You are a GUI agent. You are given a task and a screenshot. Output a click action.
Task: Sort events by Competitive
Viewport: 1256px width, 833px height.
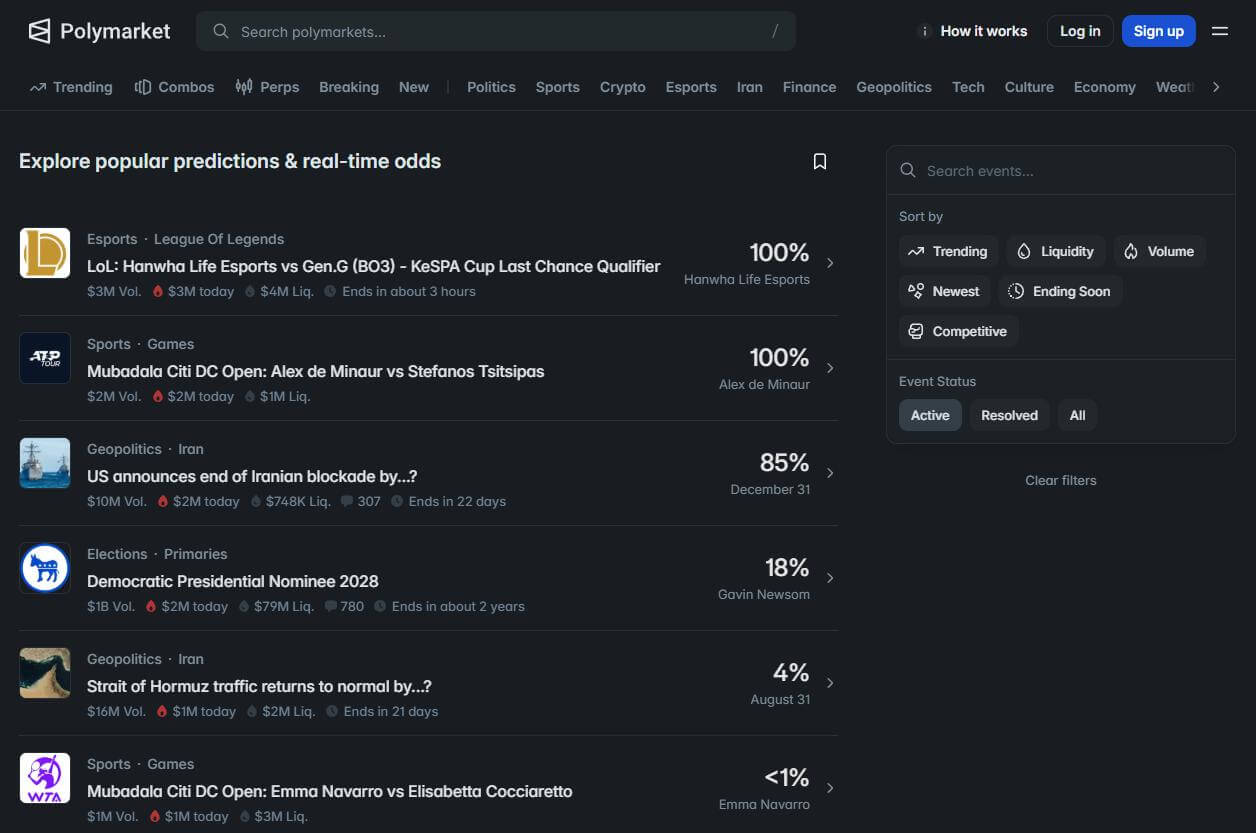[x=958, y=331]
